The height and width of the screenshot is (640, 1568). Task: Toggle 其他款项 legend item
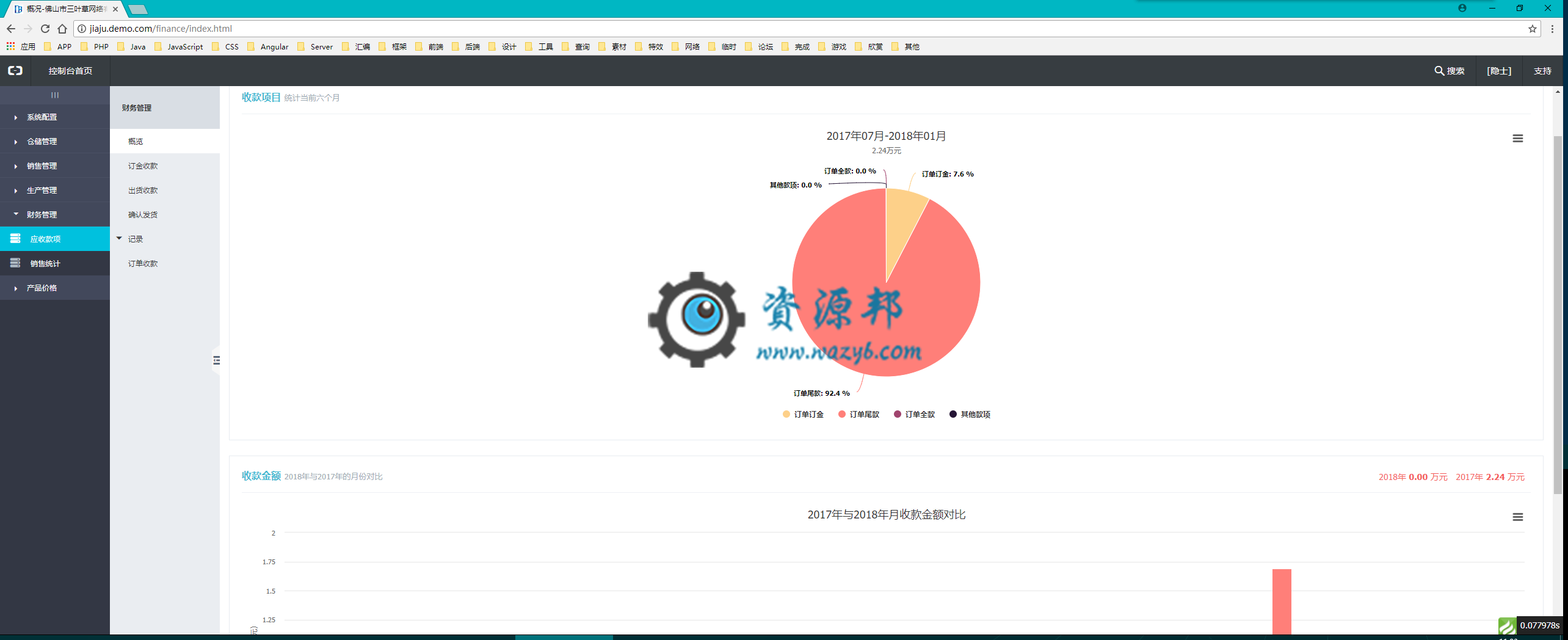pos(970,415)
